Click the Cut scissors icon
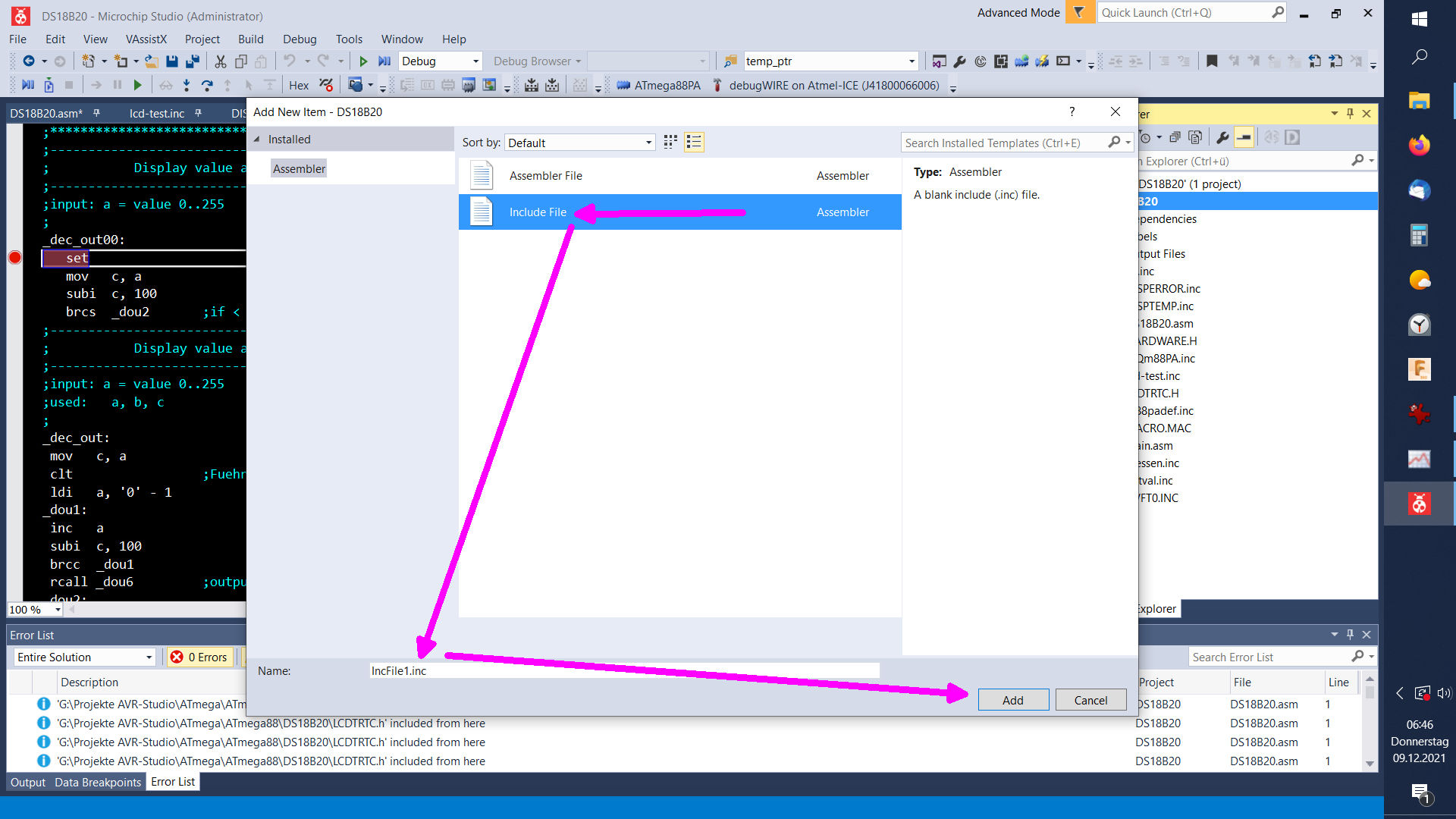Image resolution: width=1456 pixels, height=819 pixels. tap(221, 61)
